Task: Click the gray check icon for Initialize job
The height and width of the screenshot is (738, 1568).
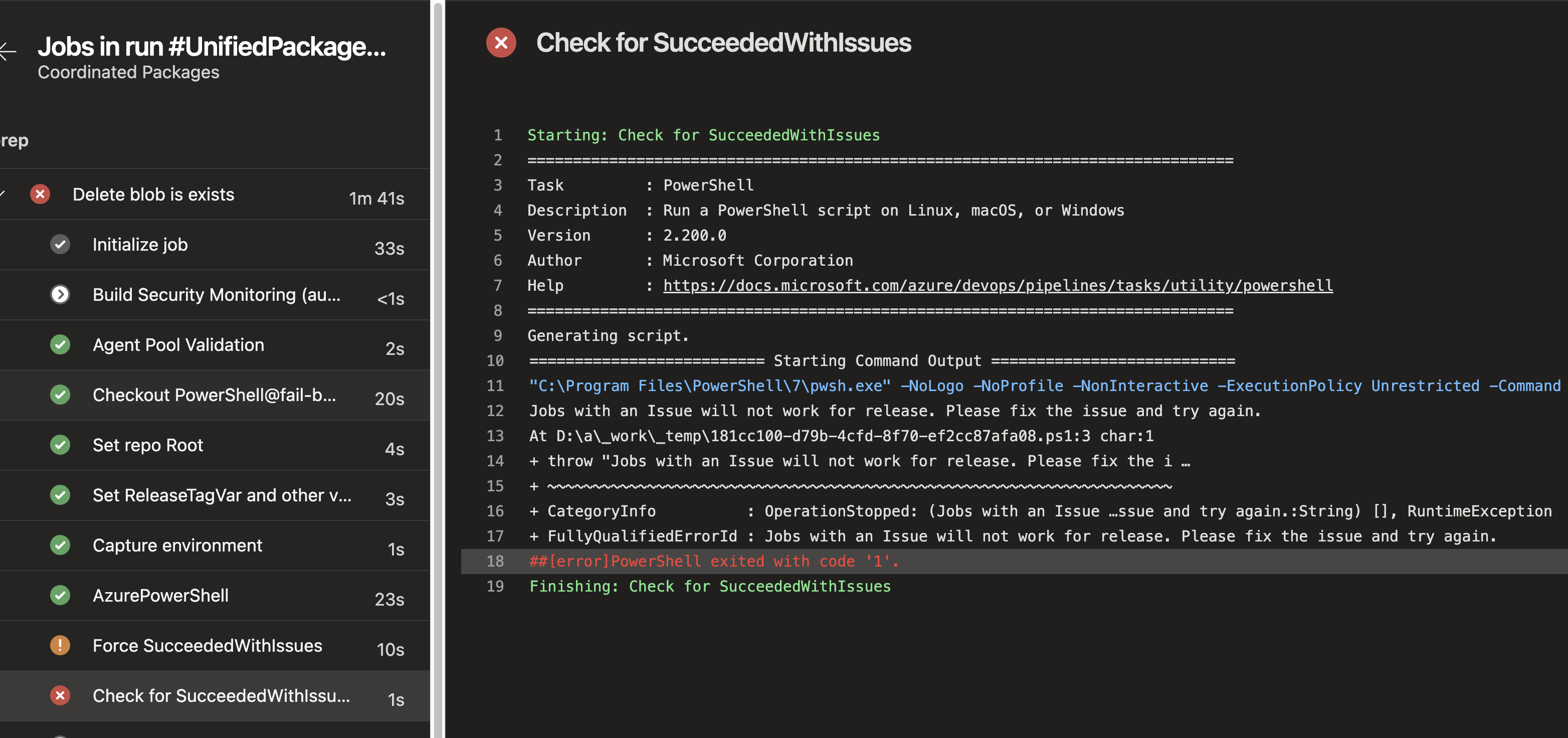Action: (60, 244)
